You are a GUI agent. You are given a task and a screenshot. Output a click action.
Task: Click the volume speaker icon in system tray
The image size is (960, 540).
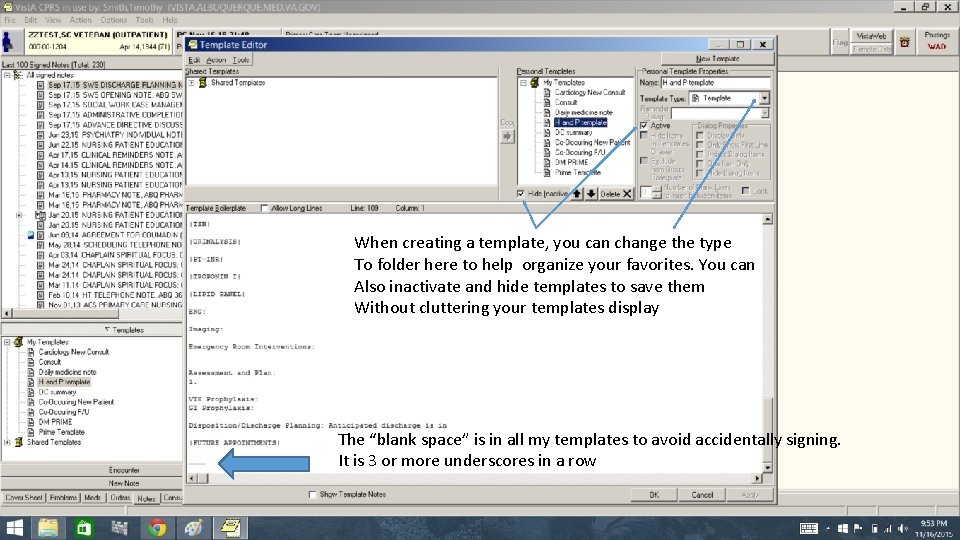click(x=903, y=528)
